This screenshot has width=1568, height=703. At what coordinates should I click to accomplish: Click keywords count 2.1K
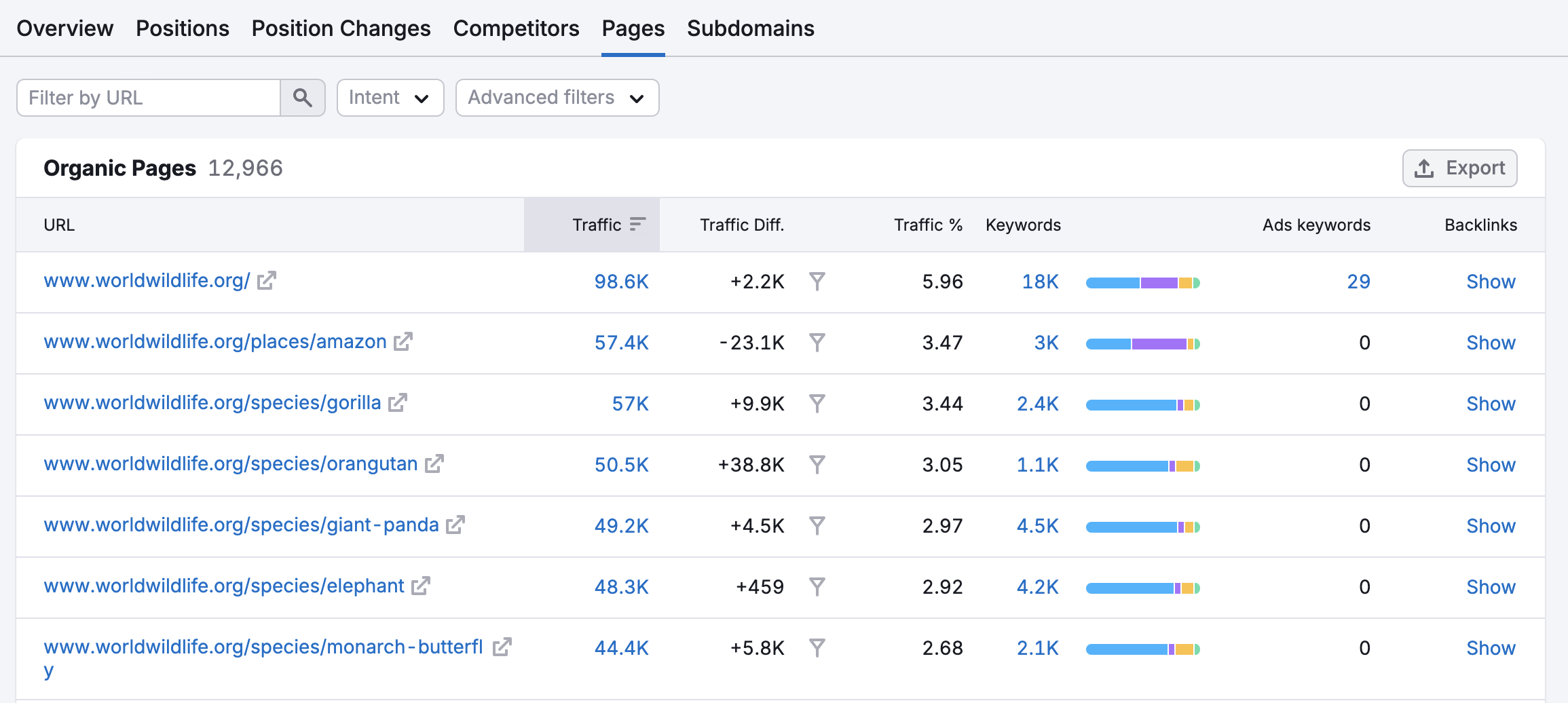pos(1038,648)
